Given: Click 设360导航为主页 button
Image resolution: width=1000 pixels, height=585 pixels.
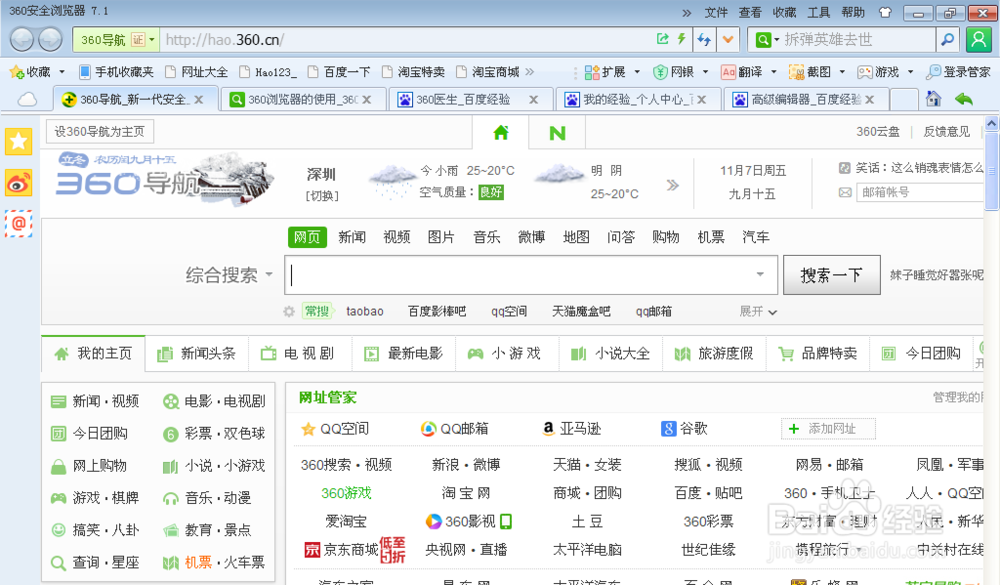Looking at the screenshot, I should coord(99,132).
